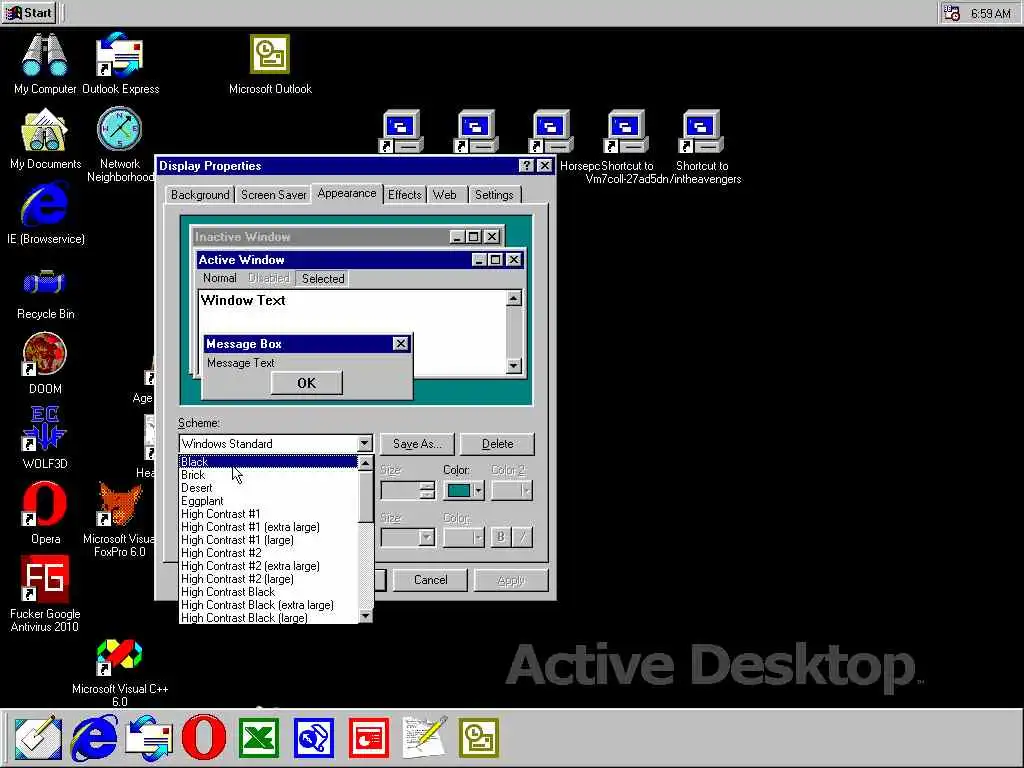Open the Outlook Express desktop icon
This screenshot has width=1024, height=768.
120,63
